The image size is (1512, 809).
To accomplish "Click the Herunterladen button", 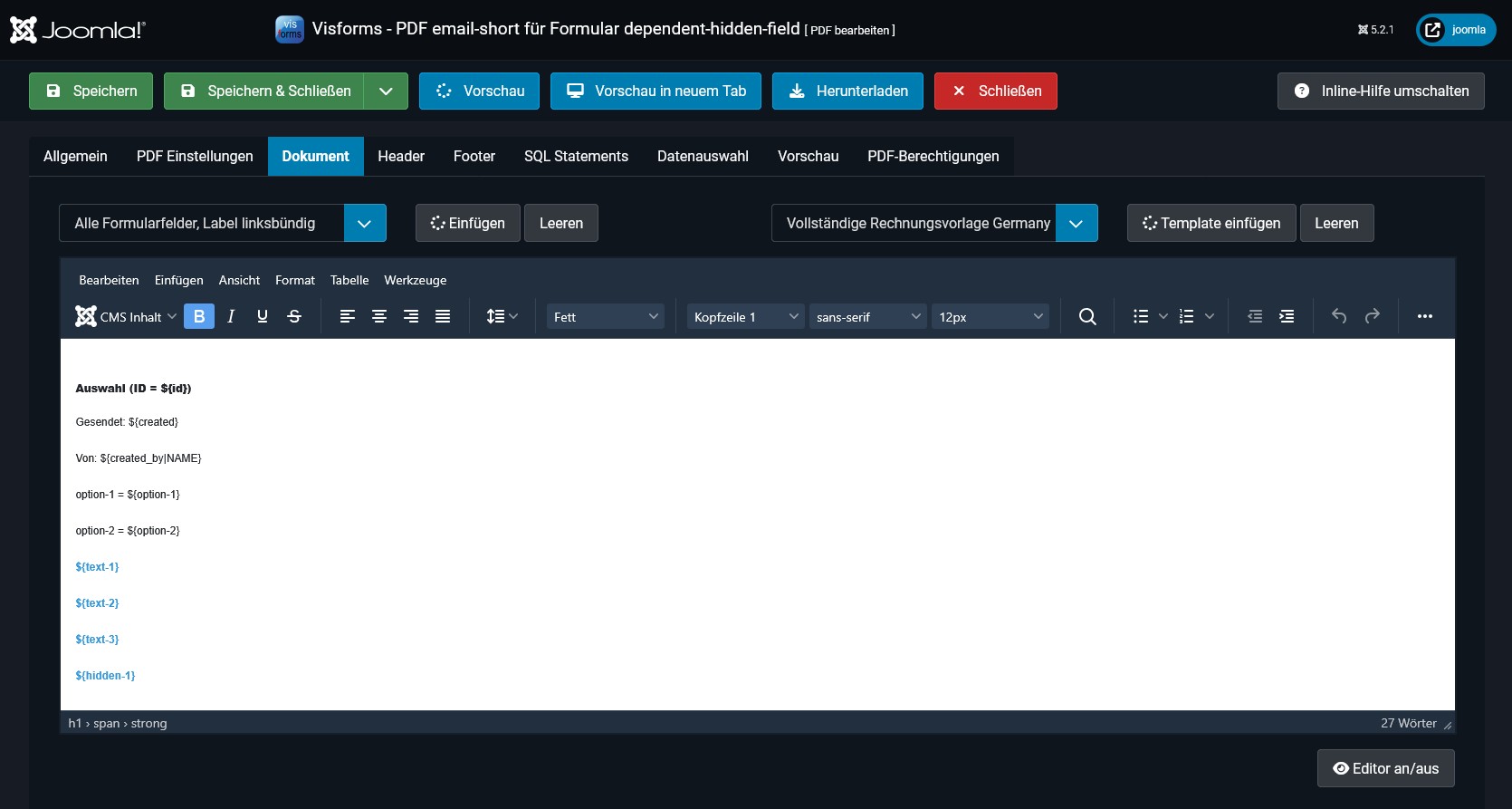I will coord(847,91).
